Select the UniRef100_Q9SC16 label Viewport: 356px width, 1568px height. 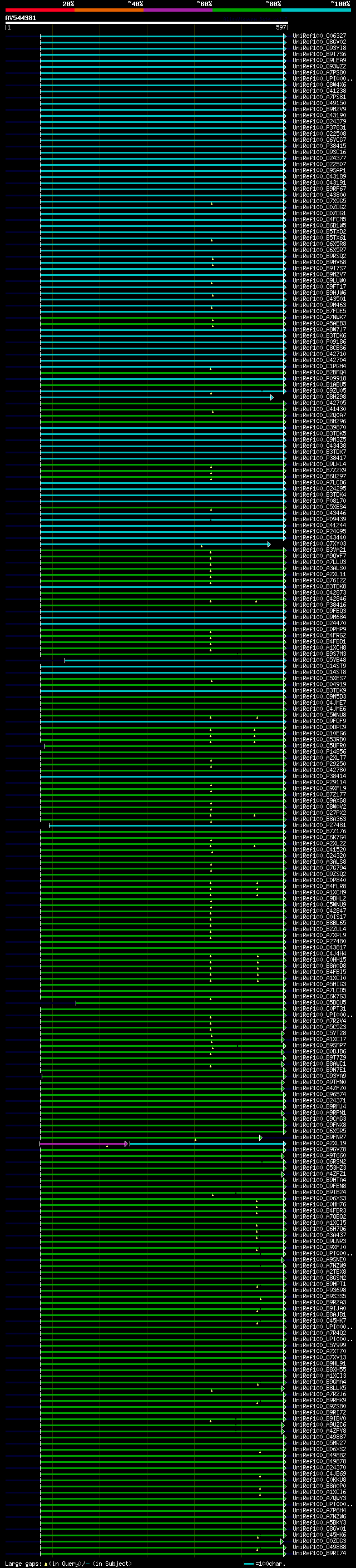click(x=319, y=152)
